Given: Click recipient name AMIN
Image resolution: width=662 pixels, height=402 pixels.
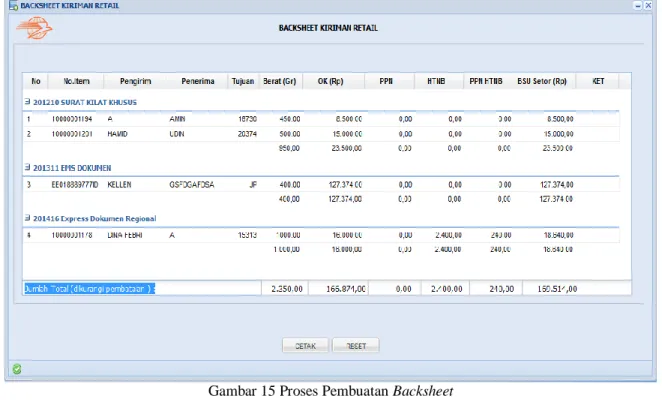Looking at the screenshot, I should coord(177,119).
